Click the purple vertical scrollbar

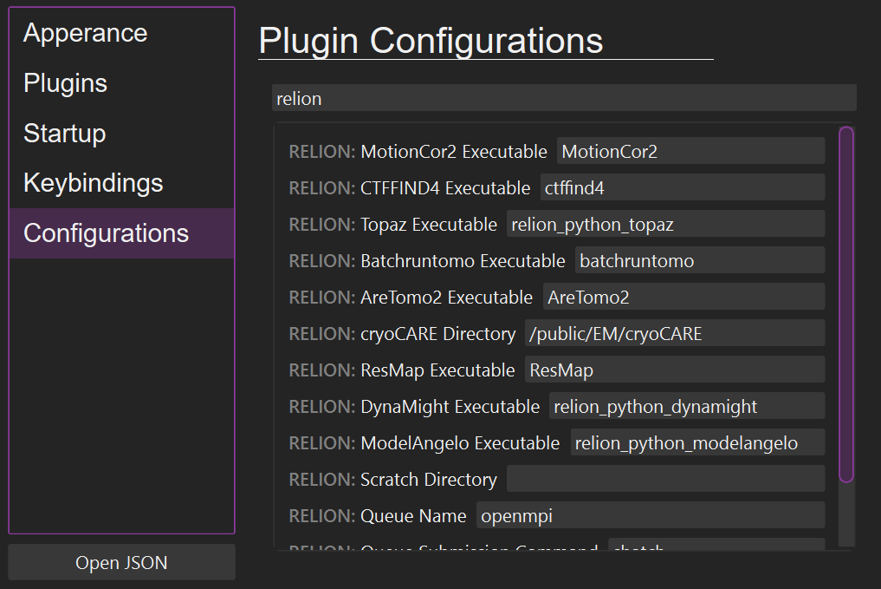click(x=846, y=304)
